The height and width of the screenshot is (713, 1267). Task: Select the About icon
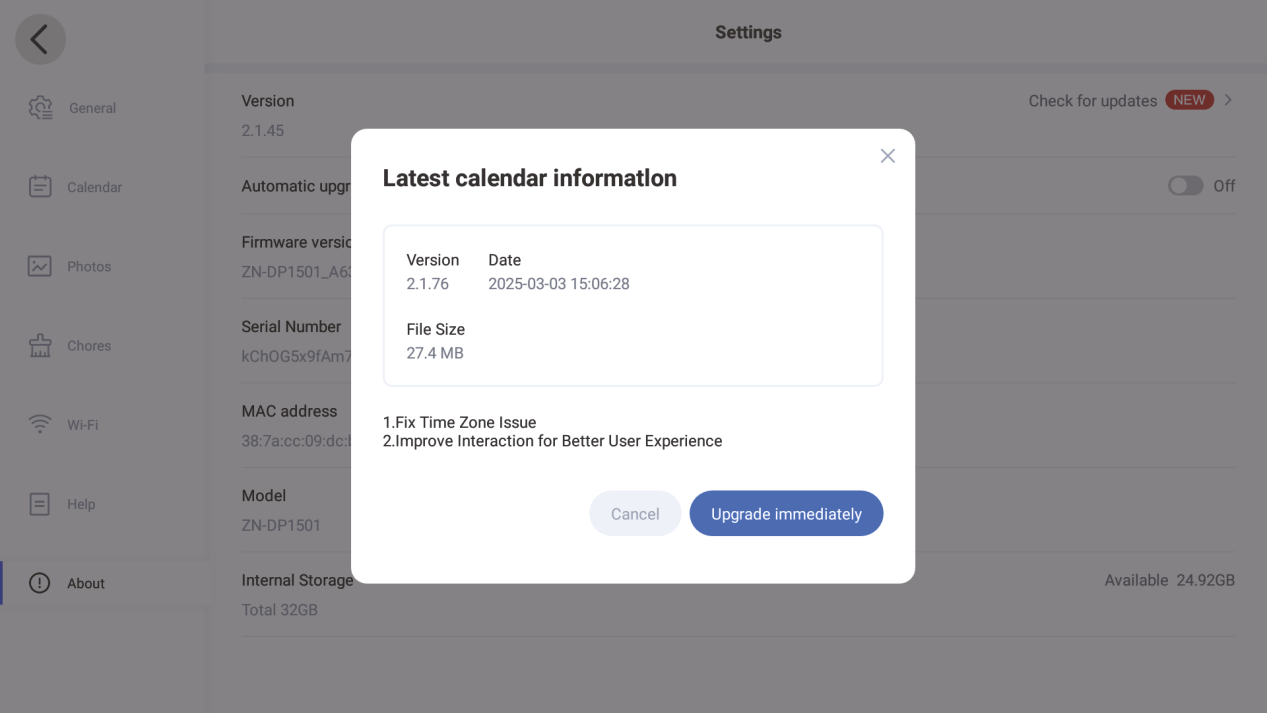[x=40, y=582]
